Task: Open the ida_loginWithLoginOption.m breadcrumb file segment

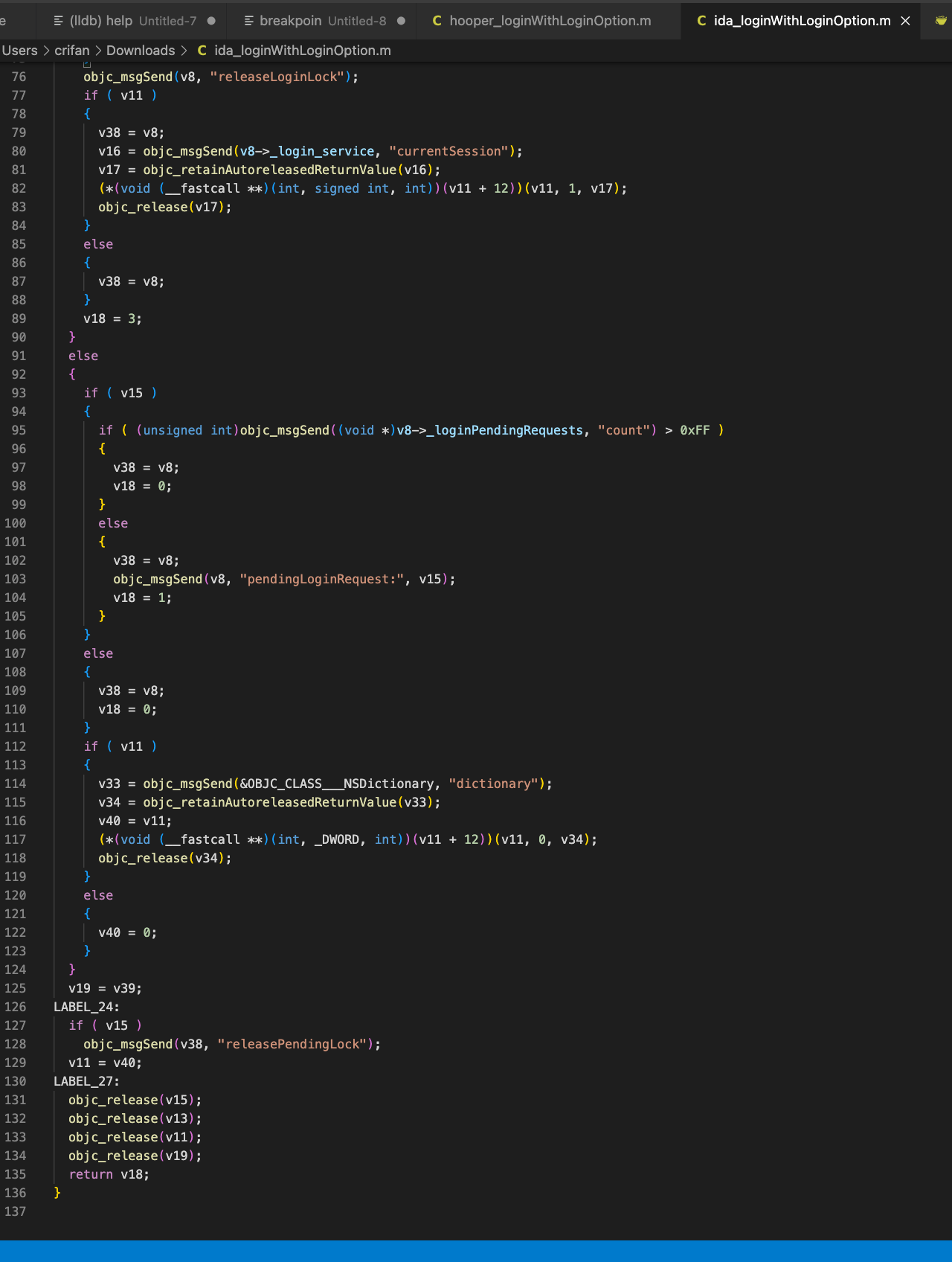Action: click(x=302, y=51)
